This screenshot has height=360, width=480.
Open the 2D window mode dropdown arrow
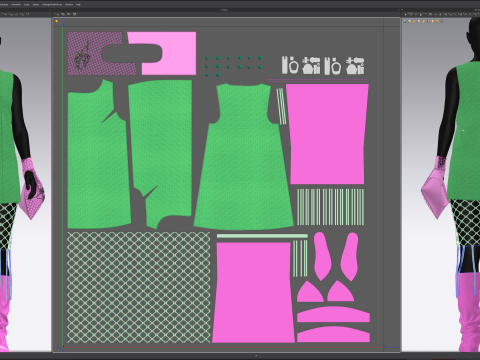237,10
